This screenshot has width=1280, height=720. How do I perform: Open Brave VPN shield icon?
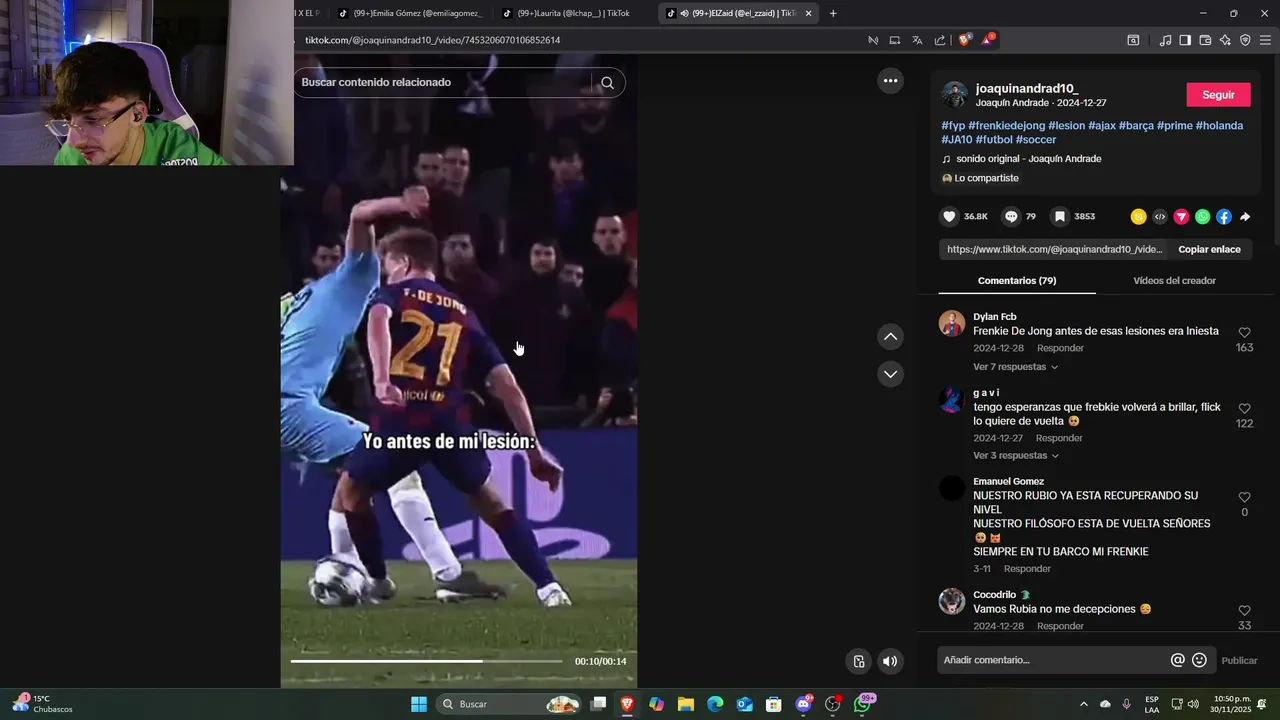[x=1245, y=40]
